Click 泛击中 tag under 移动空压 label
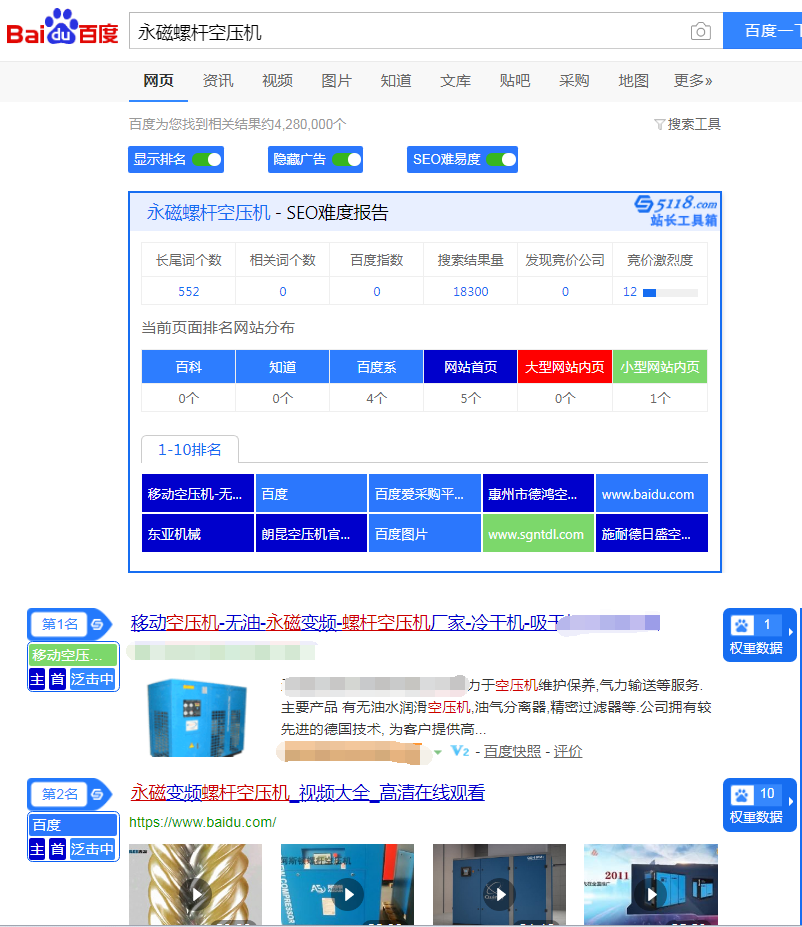This screenshot has height=927, width=802. click(x=92, y=679)
